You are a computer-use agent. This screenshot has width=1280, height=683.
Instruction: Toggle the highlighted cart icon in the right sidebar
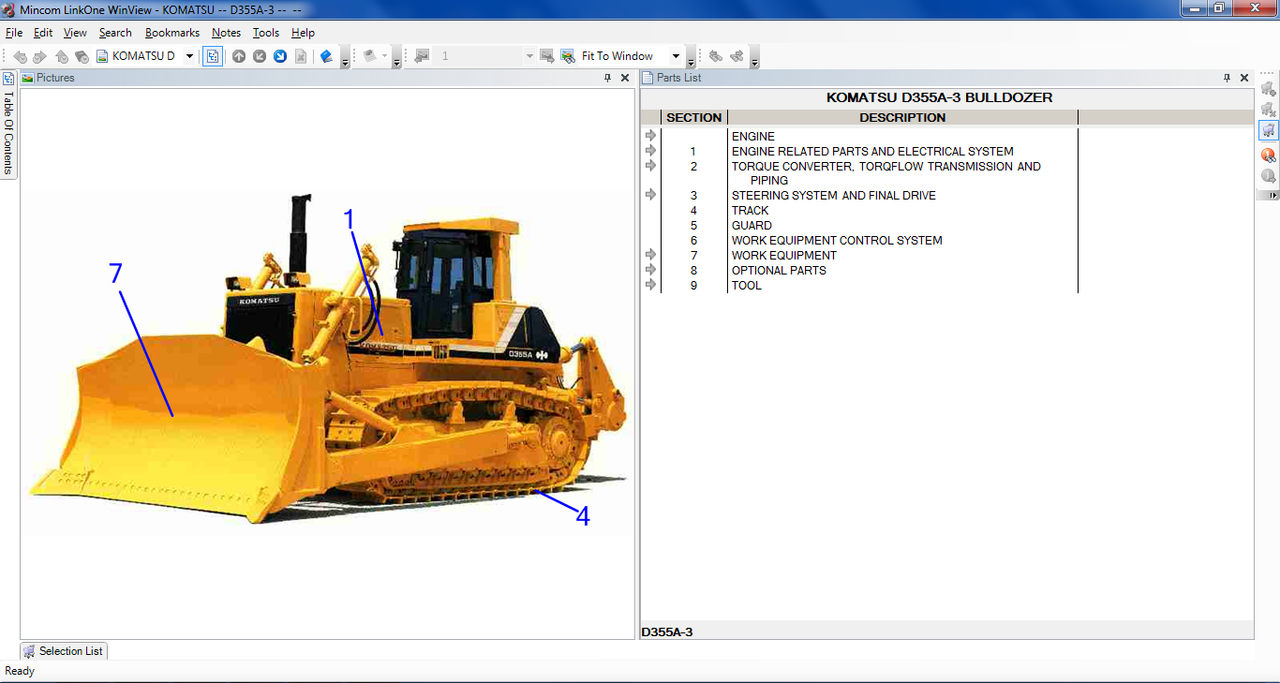[1268, 131]
